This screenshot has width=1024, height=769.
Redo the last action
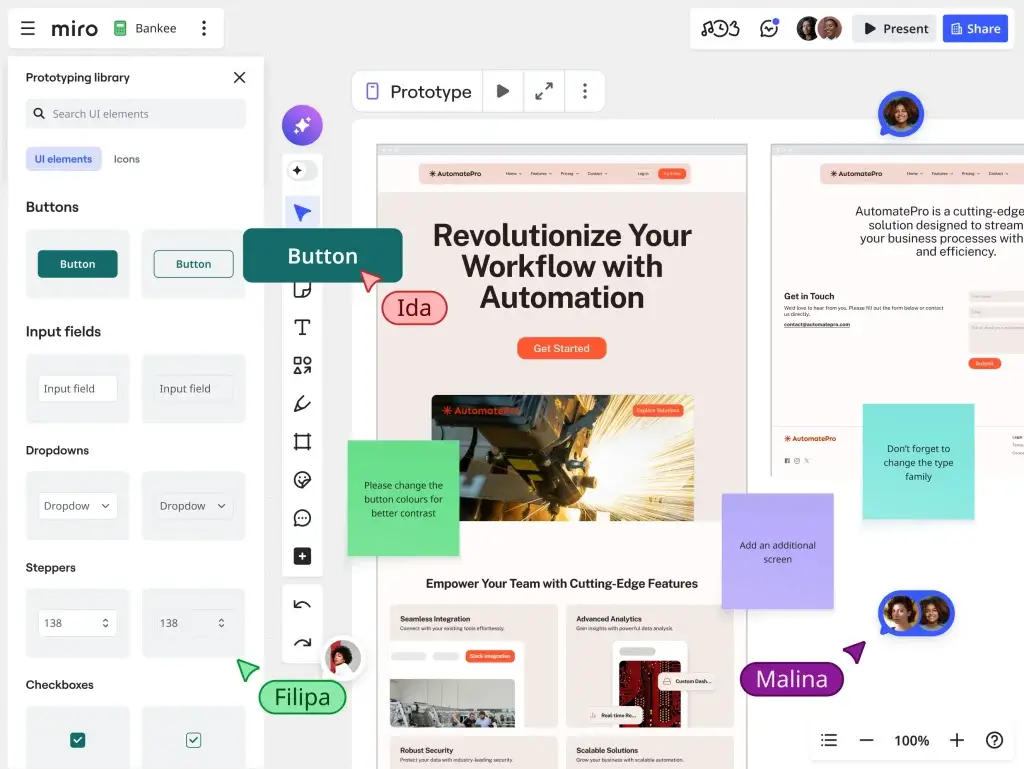click(302, 642)
